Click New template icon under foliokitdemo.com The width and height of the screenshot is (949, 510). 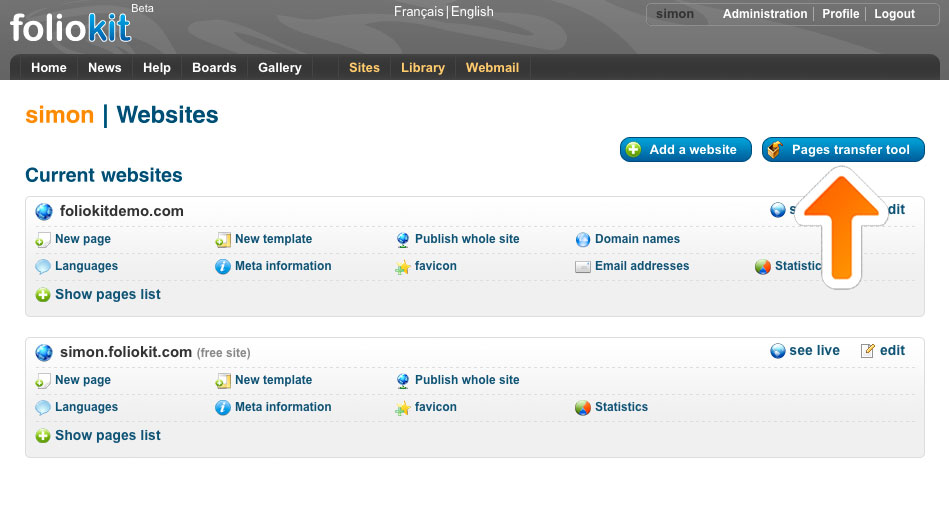[223, 240]
